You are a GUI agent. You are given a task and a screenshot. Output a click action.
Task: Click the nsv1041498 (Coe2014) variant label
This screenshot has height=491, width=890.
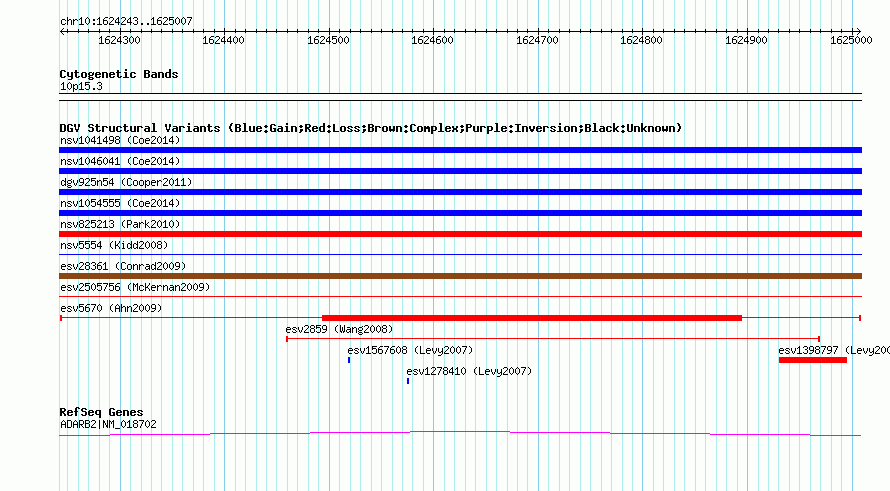[120, 140]
